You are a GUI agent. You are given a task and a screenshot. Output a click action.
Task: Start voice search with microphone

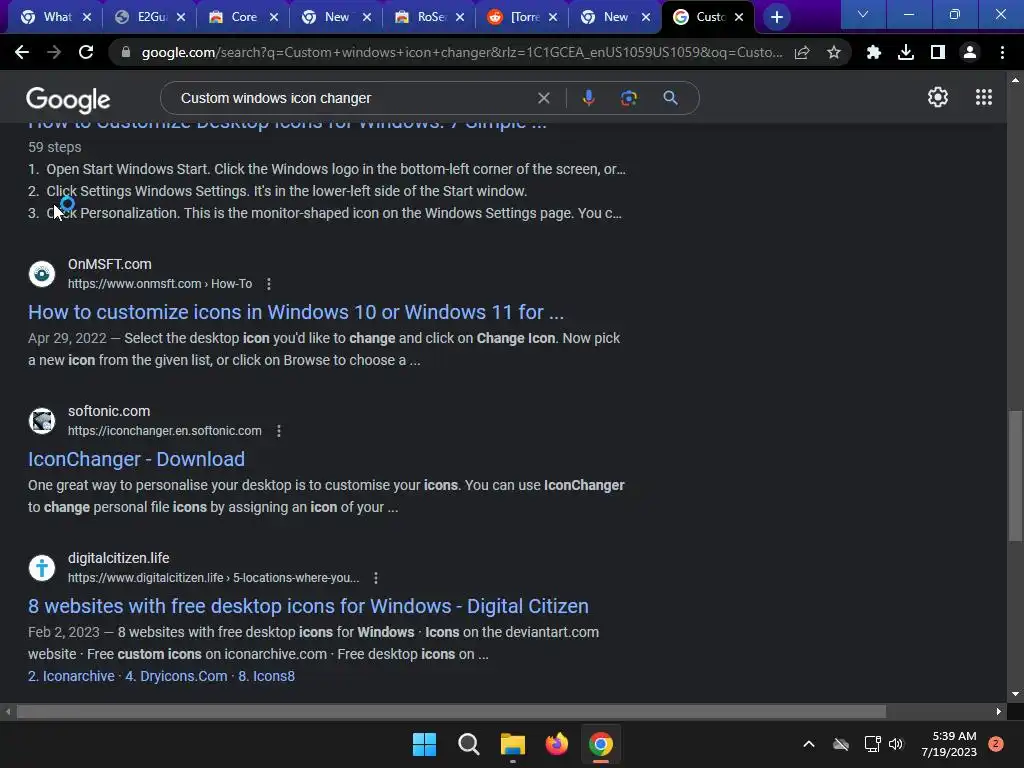click(588, 98)
